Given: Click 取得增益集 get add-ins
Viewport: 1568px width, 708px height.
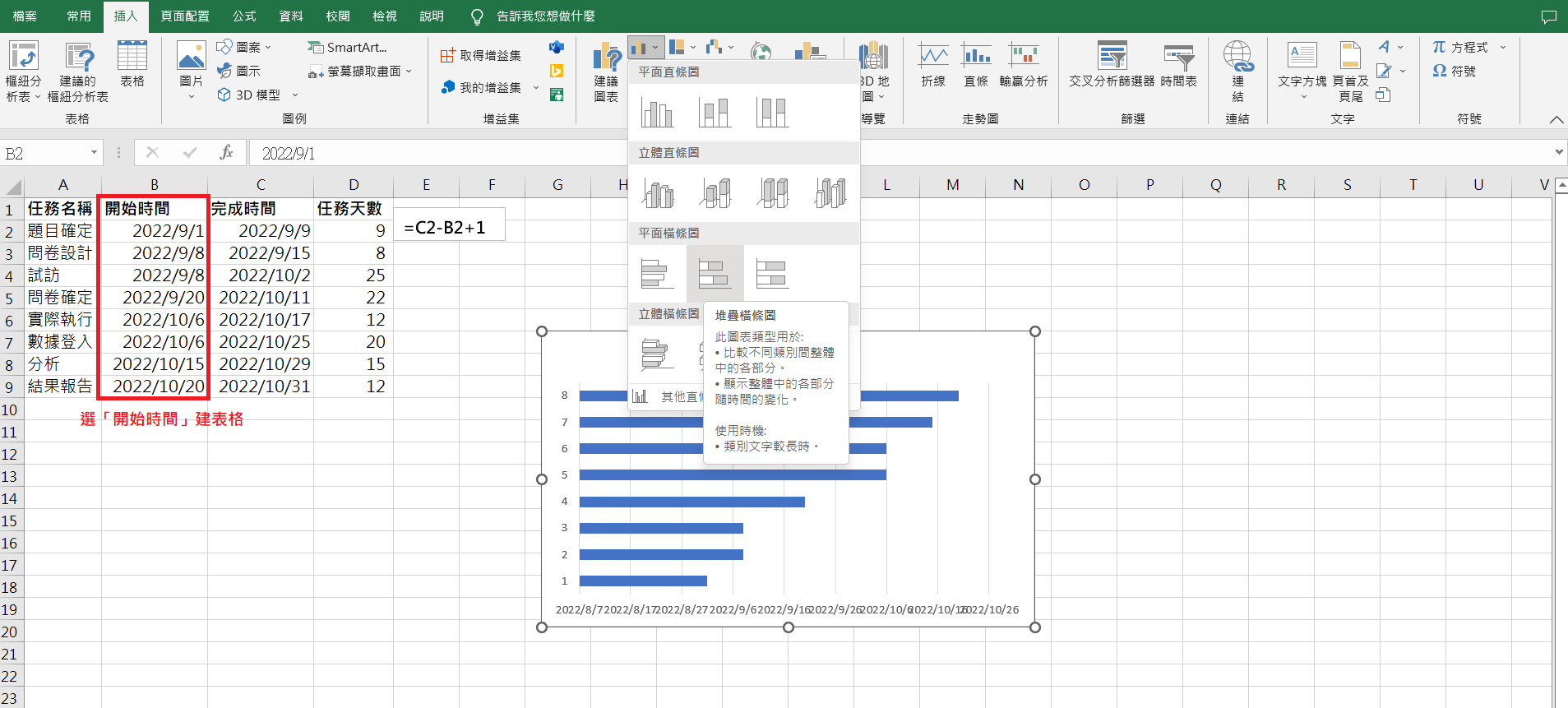Looking at the screenshot, I should (480, 55).
